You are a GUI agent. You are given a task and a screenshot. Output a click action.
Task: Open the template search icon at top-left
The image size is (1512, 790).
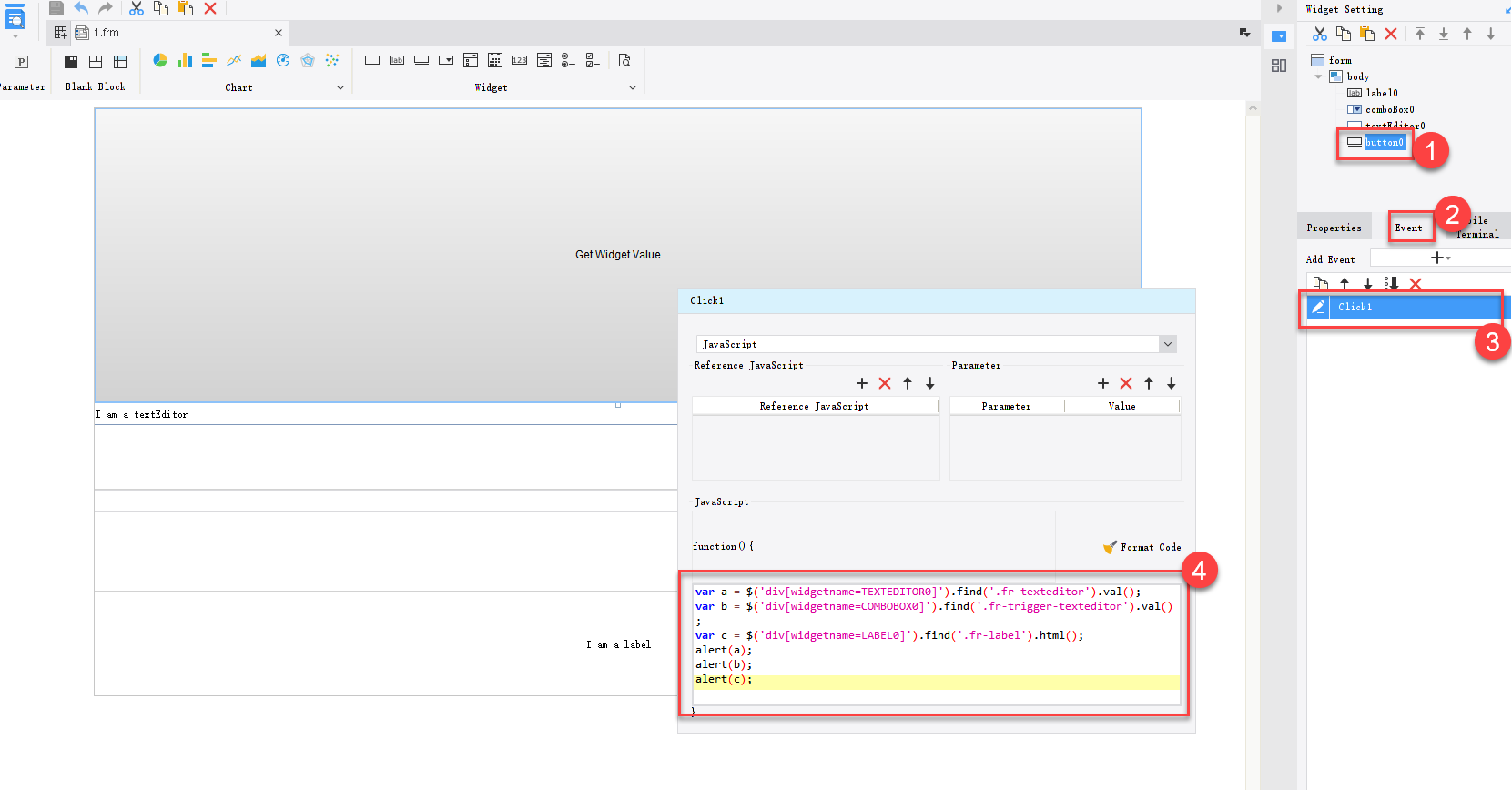(x=15, y=18)
